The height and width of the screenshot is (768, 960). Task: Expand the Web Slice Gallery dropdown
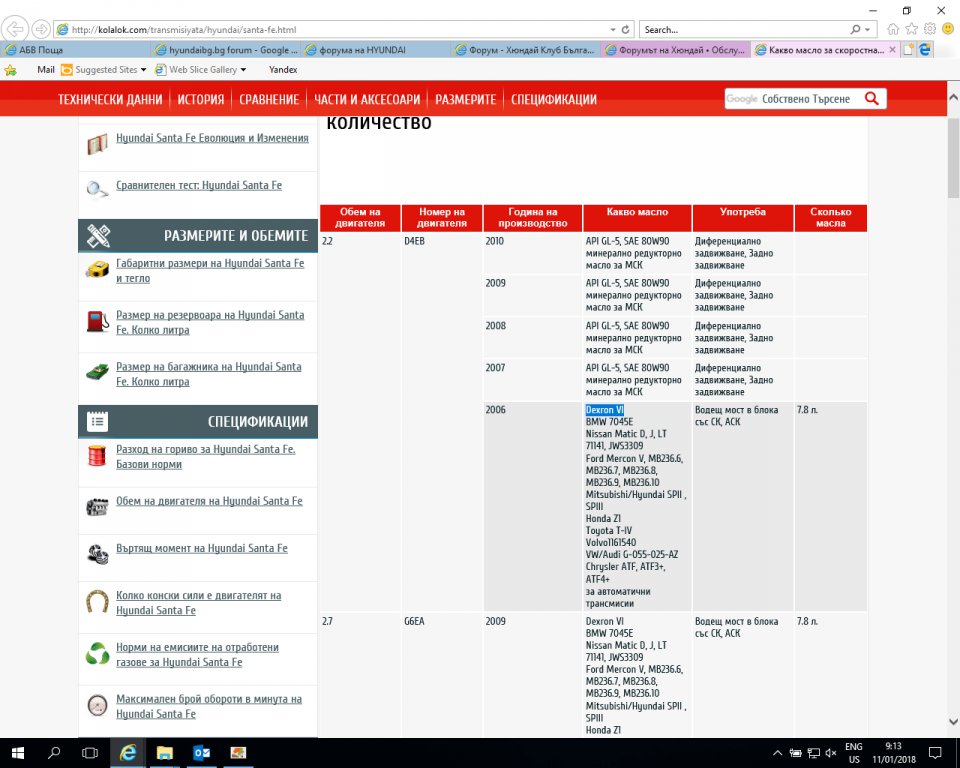click(x=245, y=70)
